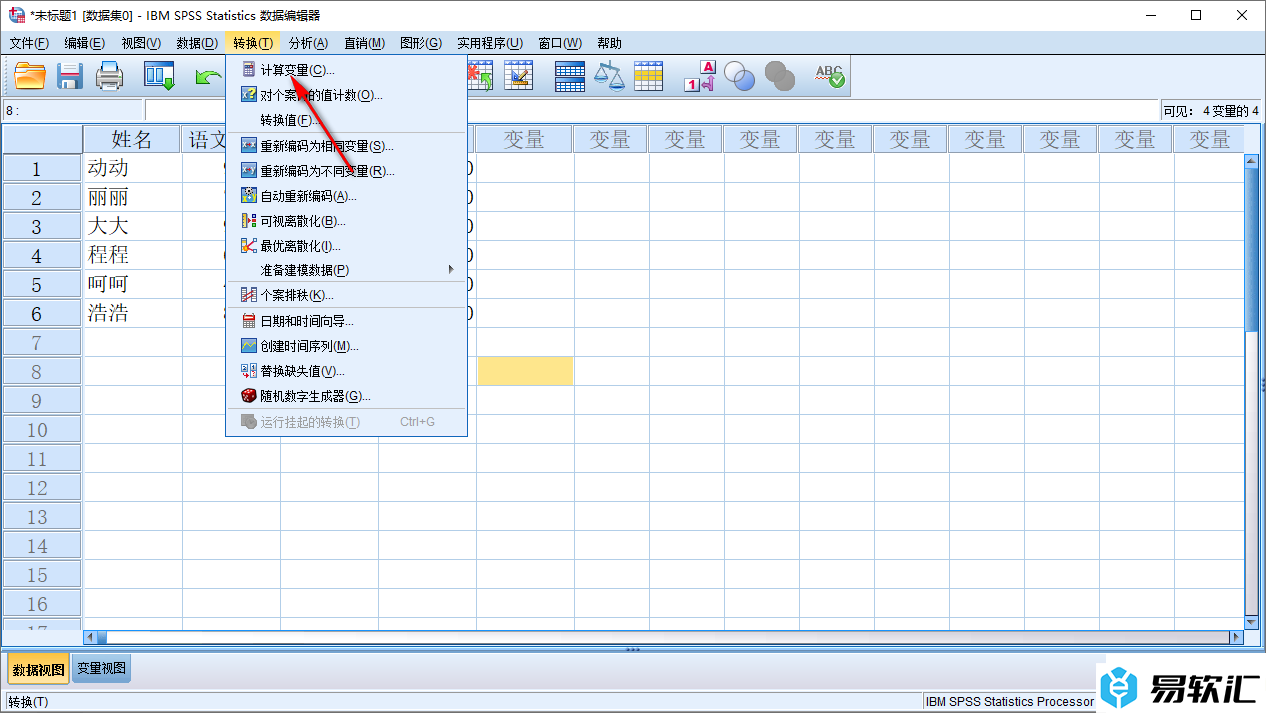Expand 准备建模数据(P) submenu
The image size is (1266, 713).
(346, 270)
